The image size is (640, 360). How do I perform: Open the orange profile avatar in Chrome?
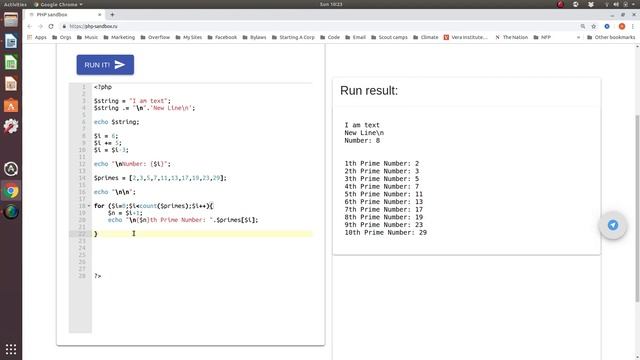(x=622, y=26)
